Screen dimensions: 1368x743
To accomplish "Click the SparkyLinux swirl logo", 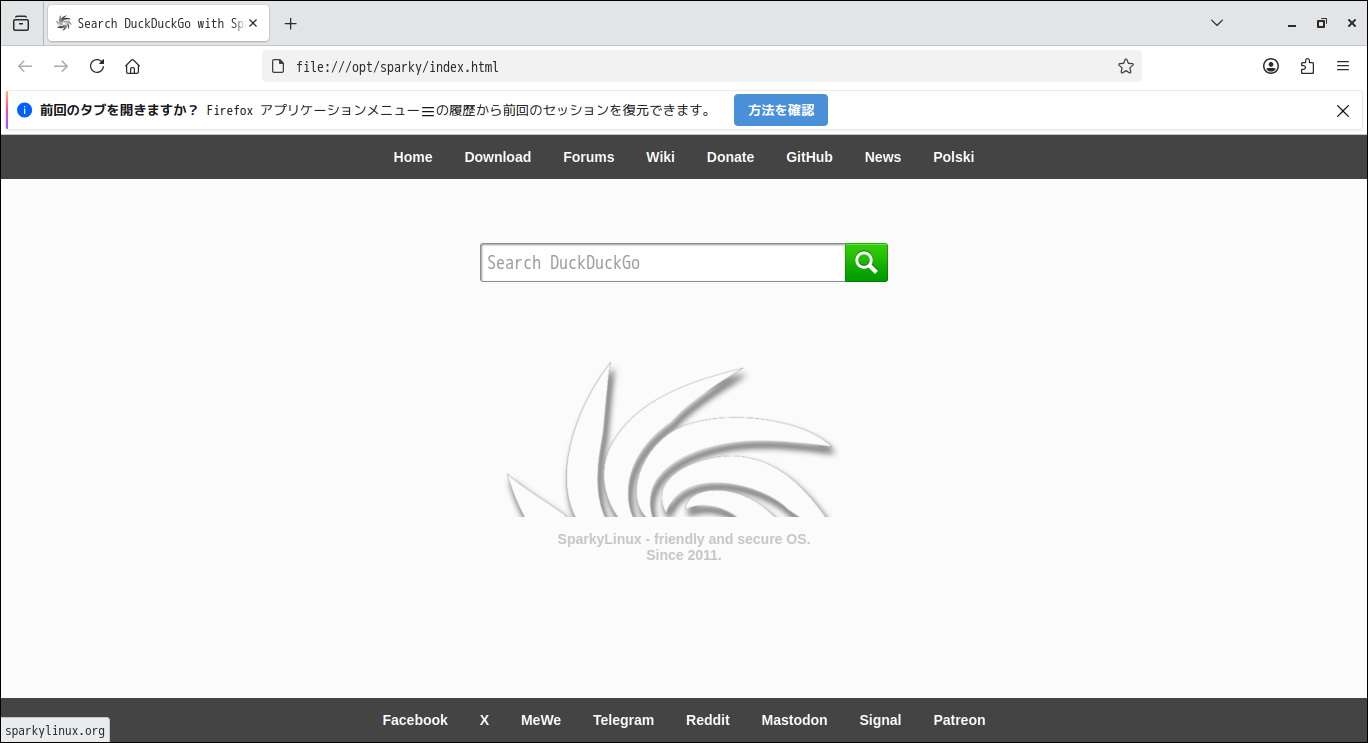I will tap(672, 439).
